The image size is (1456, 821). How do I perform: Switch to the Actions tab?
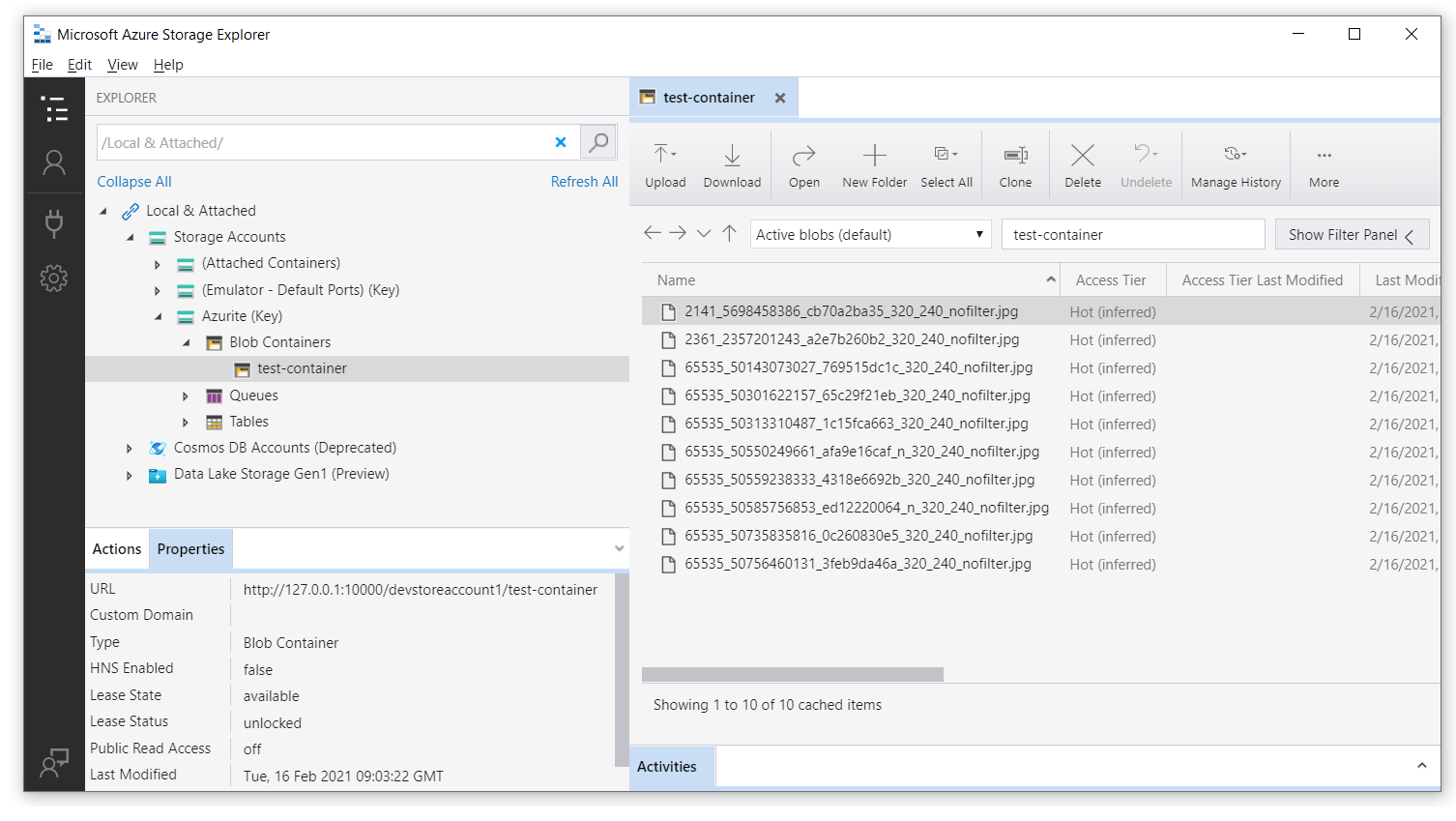tap(117, 549)
